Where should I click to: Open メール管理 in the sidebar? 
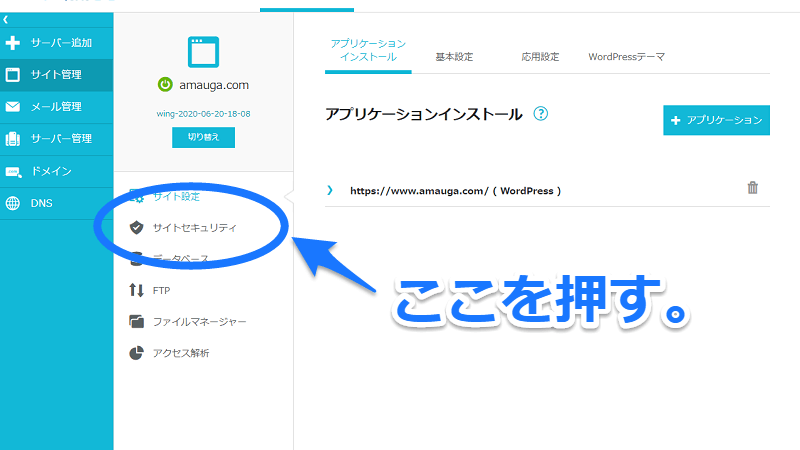pos(56,107)
